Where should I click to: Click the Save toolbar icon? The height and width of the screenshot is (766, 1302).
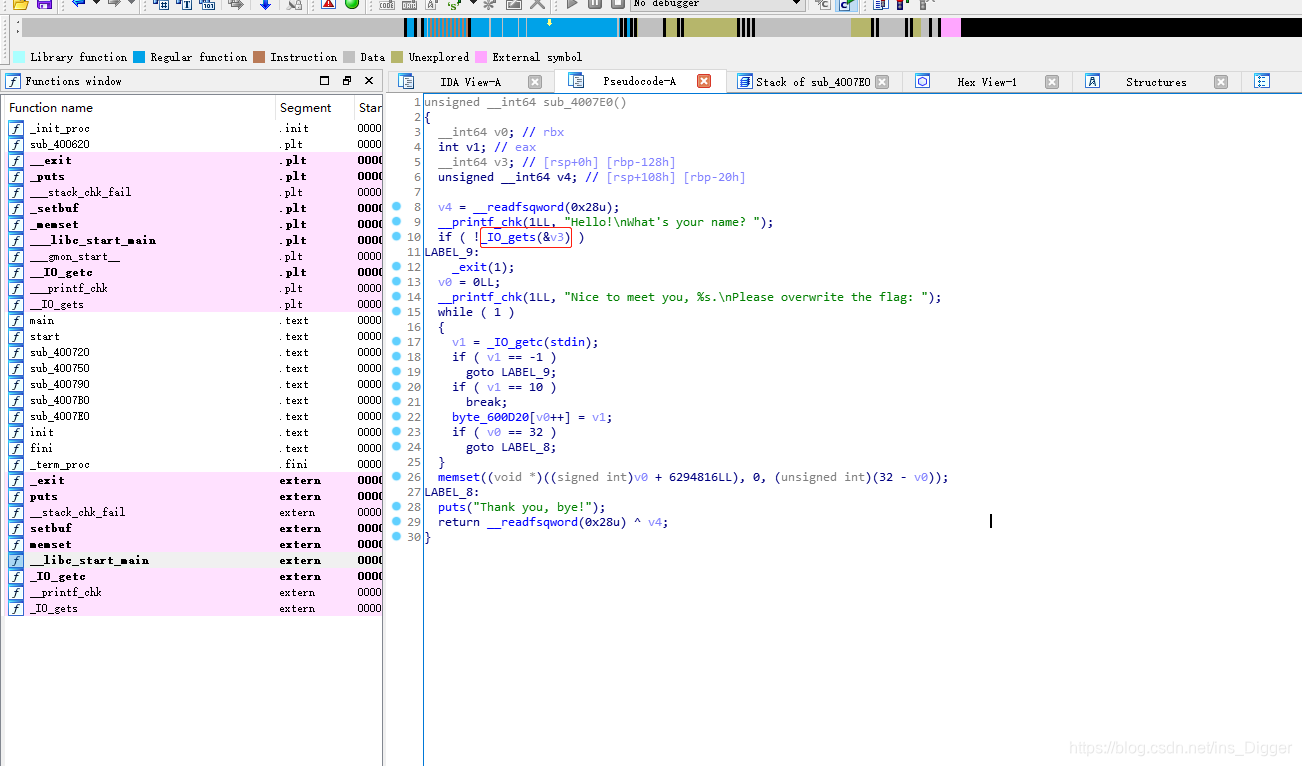pos(44,4)
